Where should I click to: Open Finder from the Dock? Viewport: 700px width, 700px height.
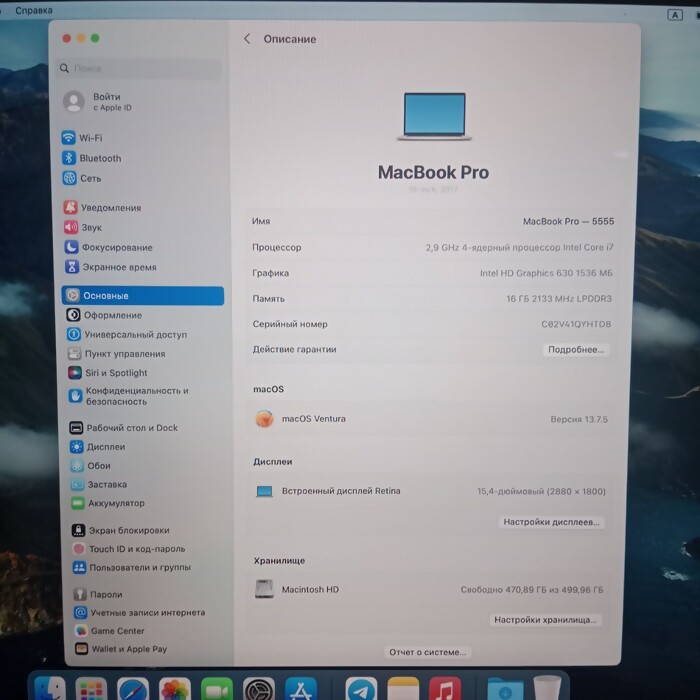pos(50,688)
